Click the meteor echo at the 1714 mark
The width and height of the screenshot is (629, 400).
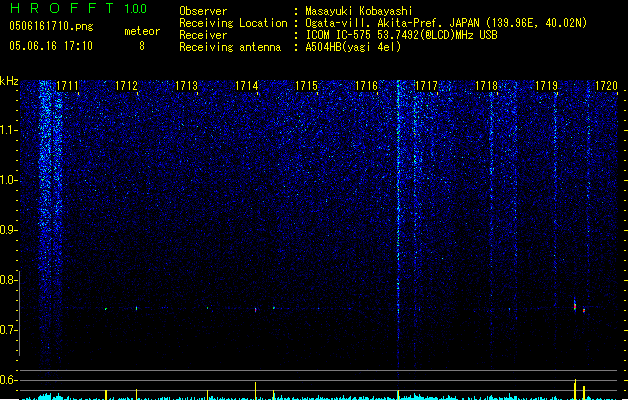pyautogui.click(x=256, y=310)
